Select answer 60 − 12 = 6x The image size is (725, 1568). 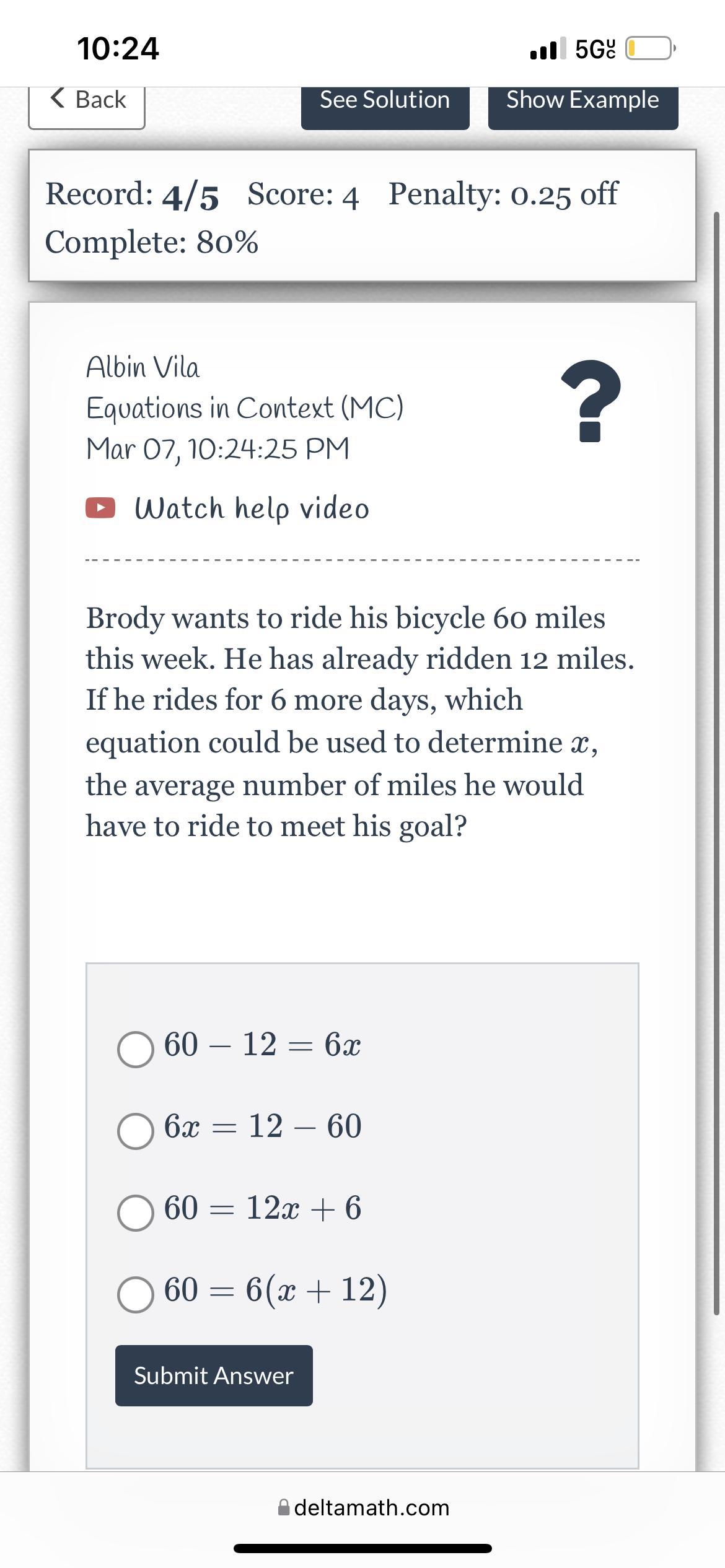click(x=136, y=1049)
